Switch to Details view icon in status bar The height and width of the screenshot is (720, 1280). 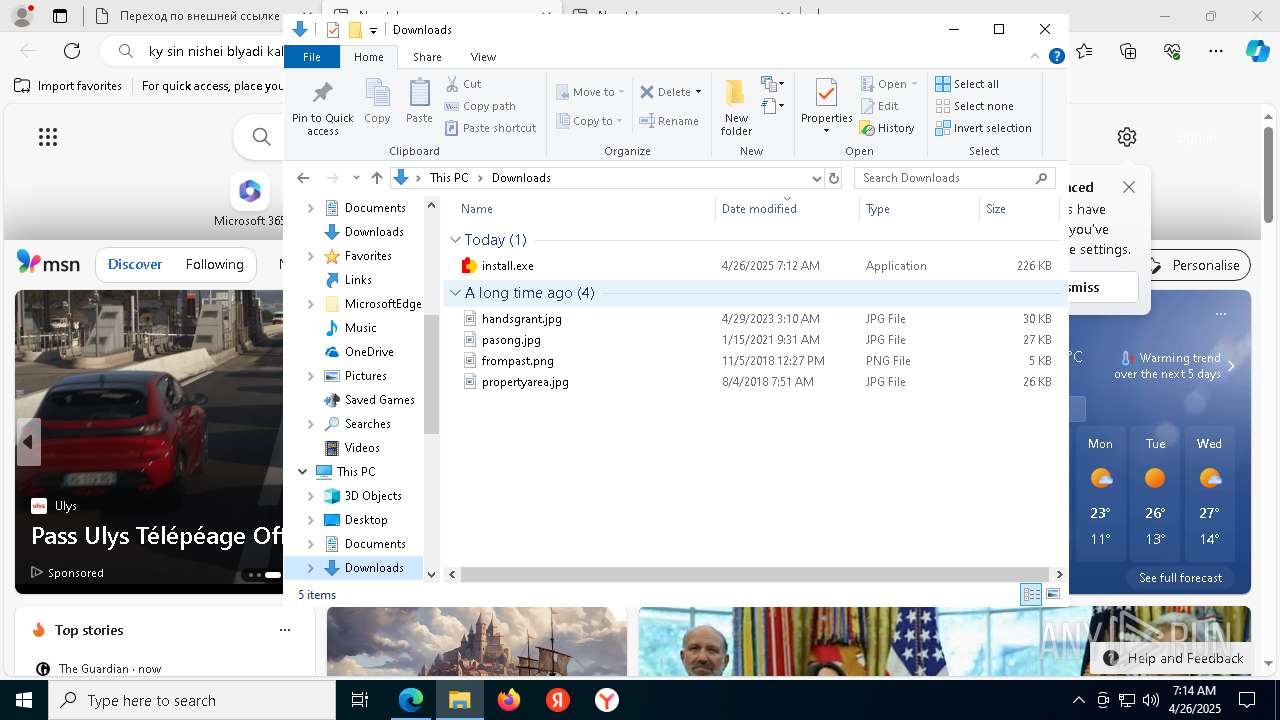coord(1031,595)
